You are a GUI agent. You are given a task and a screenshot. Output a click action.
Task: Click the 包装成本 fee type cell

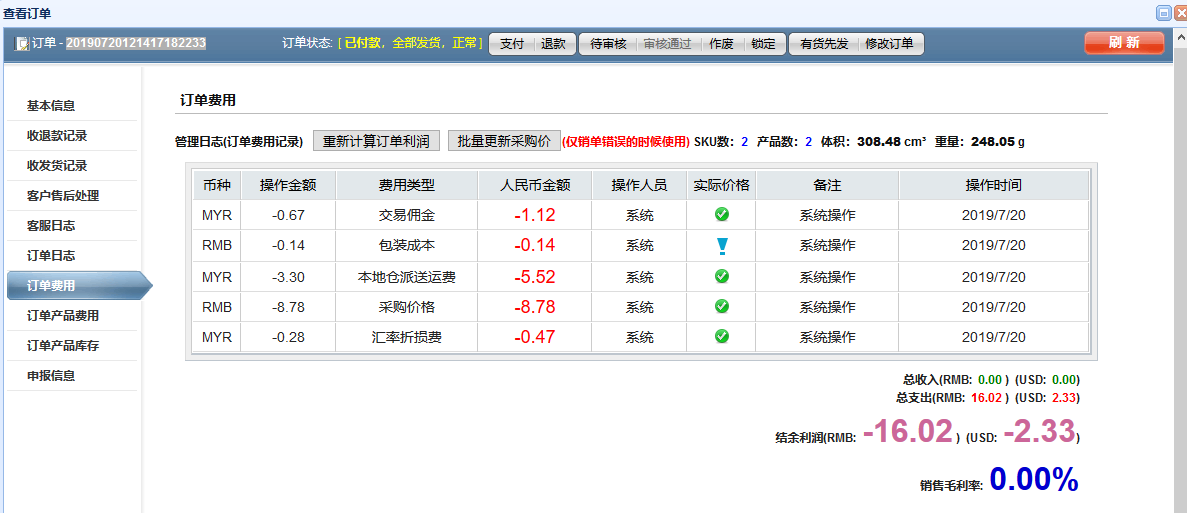[407, 246]
